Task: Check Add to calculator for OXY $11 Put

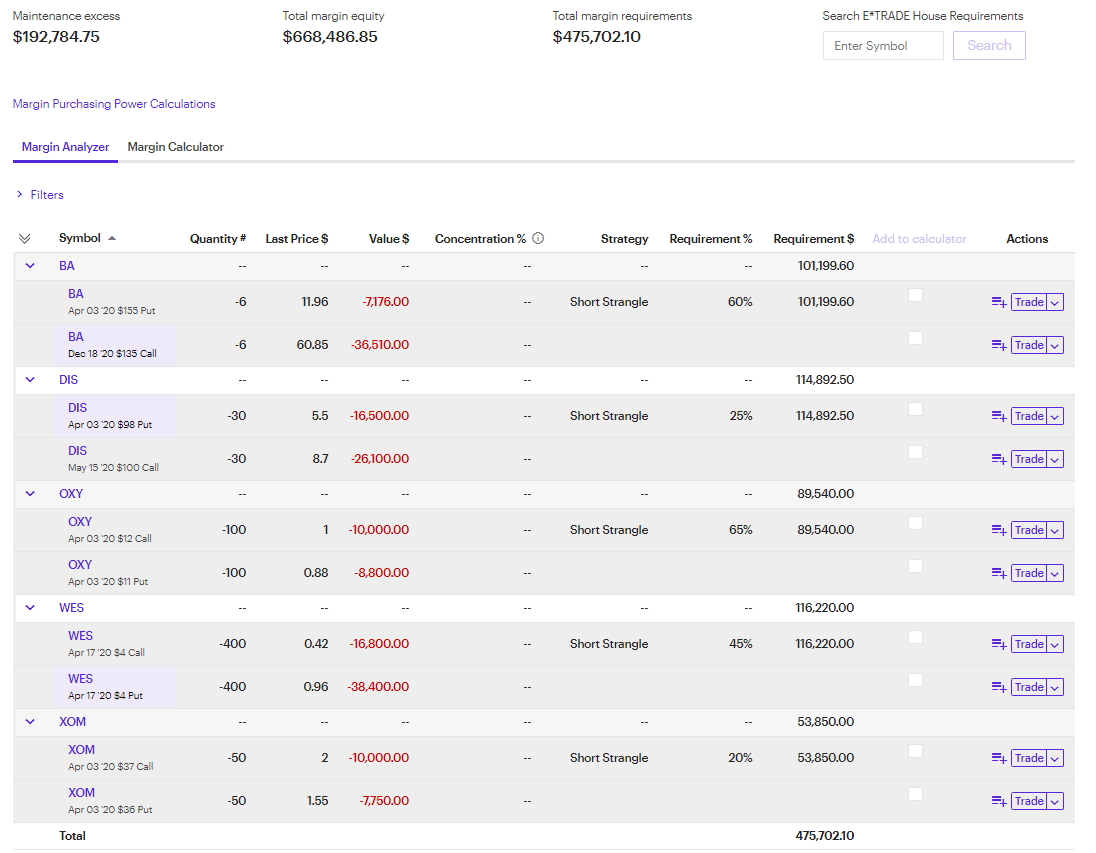Action: tap(915, 566)
